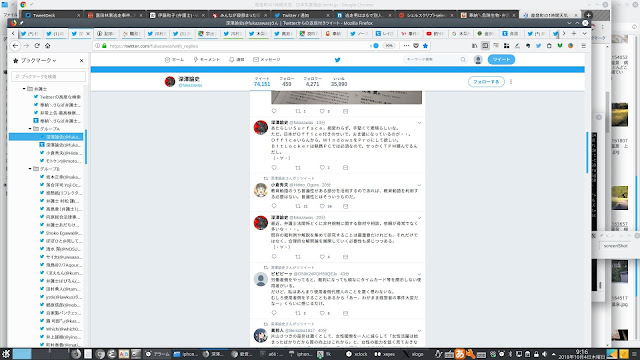Open the xclock taskbar item

click(356, 354)
